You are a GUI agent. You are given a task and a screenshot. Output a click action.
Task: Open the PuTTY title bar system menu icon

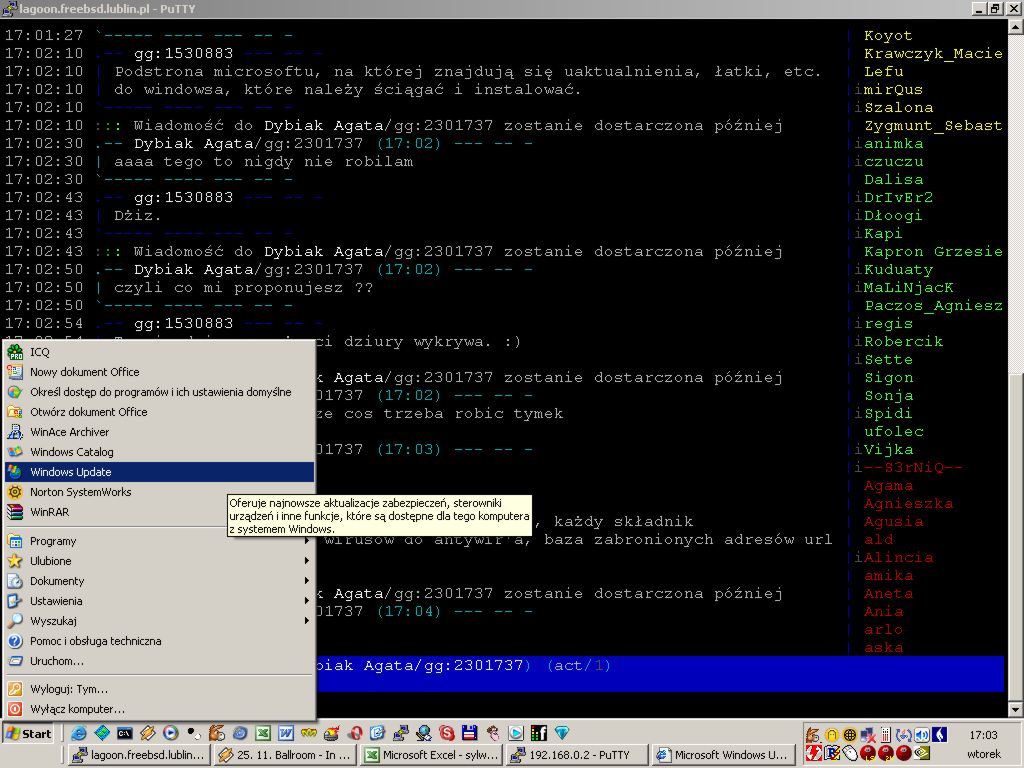[x=9, y=8]
